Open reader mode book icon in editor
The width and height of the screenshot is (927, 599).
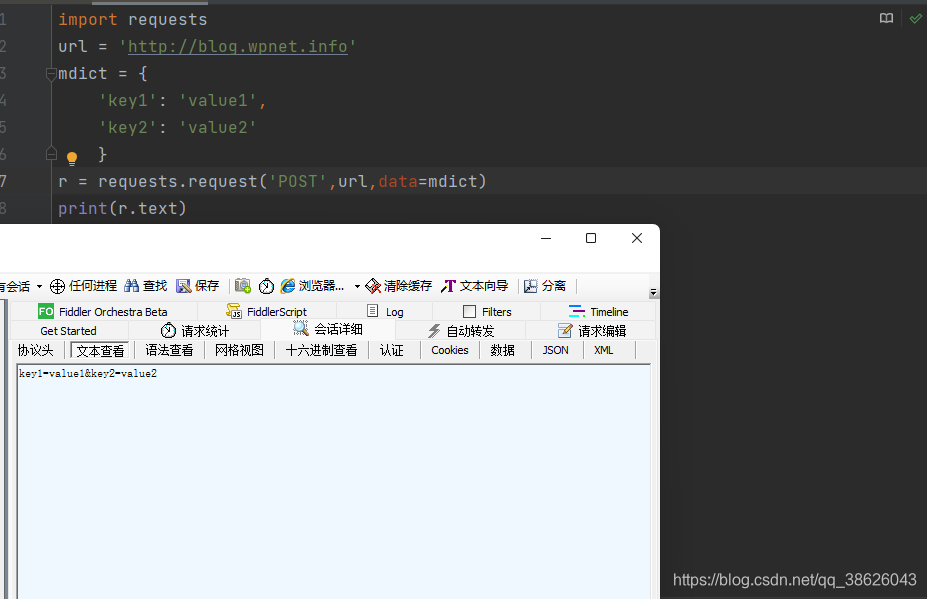pos(886,18)
